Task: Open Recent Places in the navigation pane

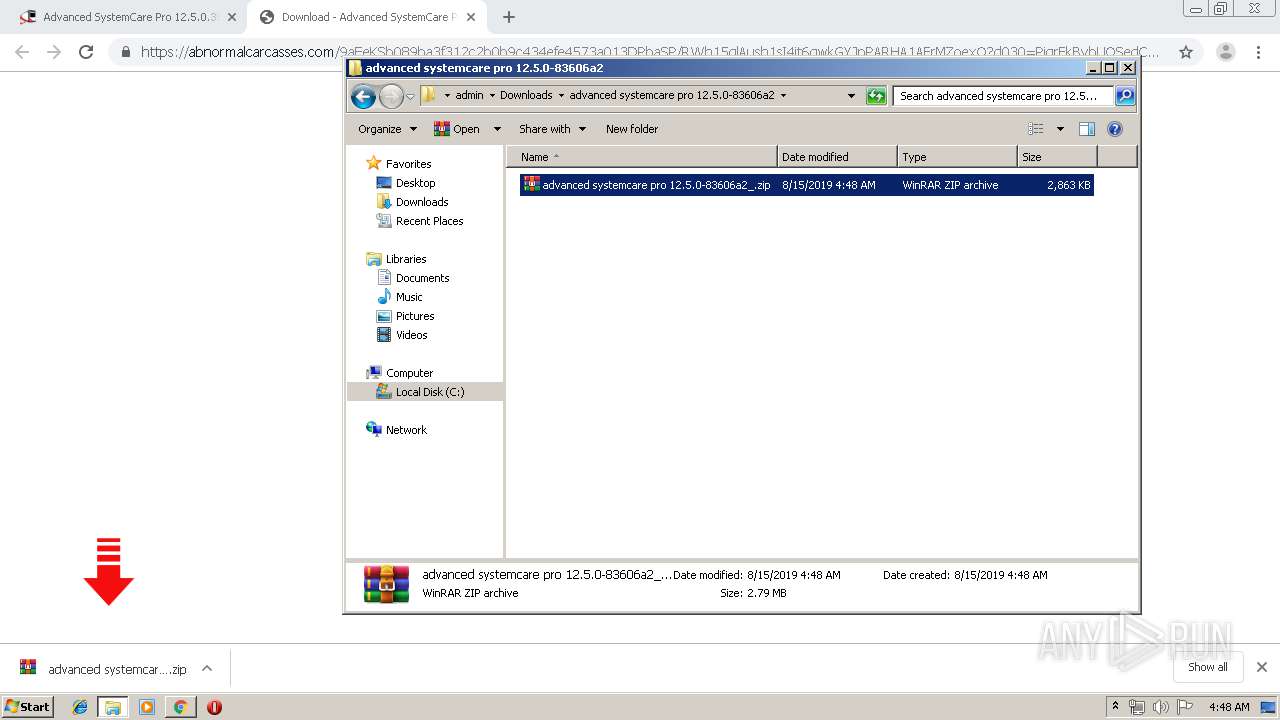Action: point(429,221)
